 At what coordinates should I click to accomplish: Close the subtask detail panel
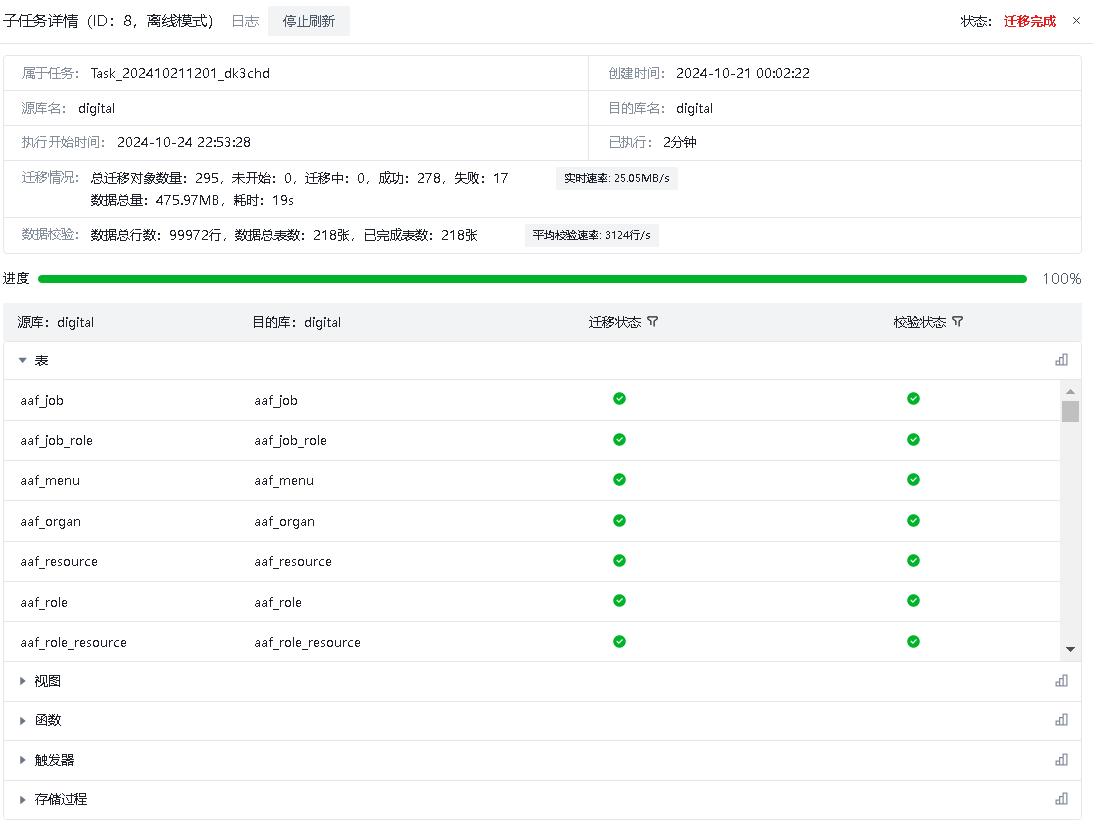(x=1076, y=21)
